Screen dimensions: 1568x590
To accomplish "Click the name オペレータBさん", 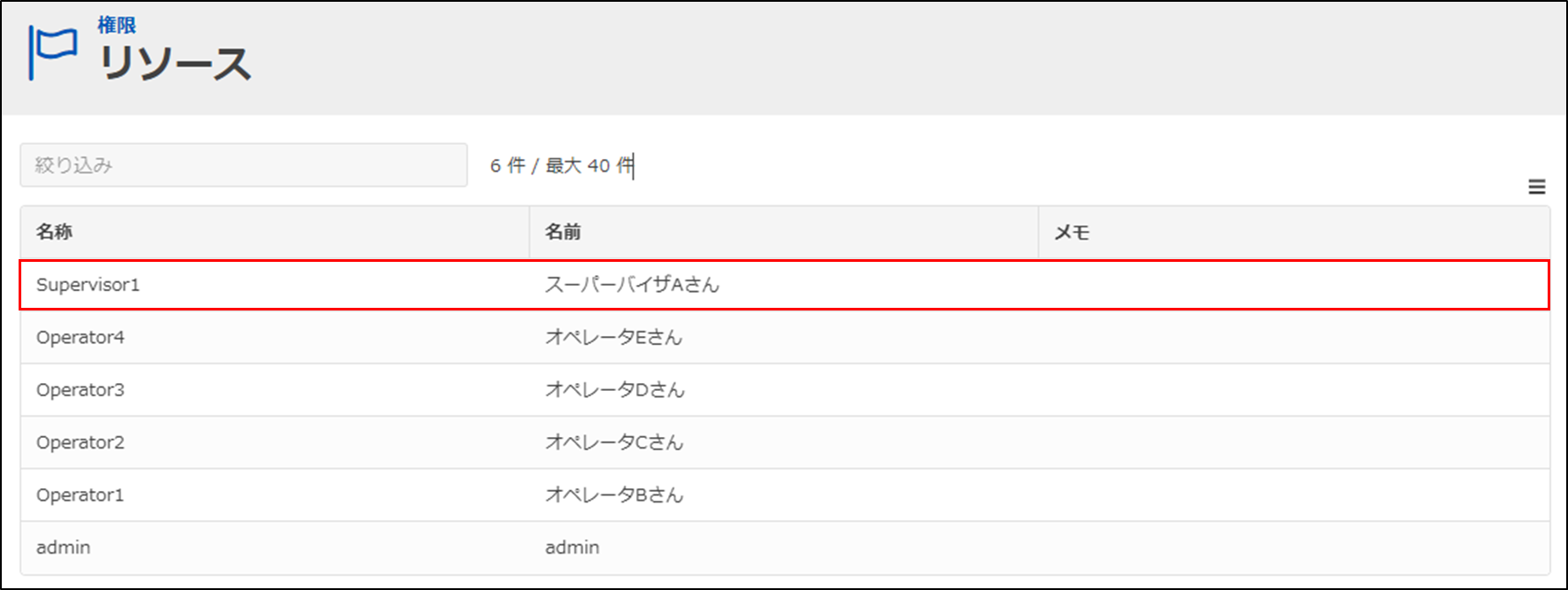I will (x=614, y=494).
